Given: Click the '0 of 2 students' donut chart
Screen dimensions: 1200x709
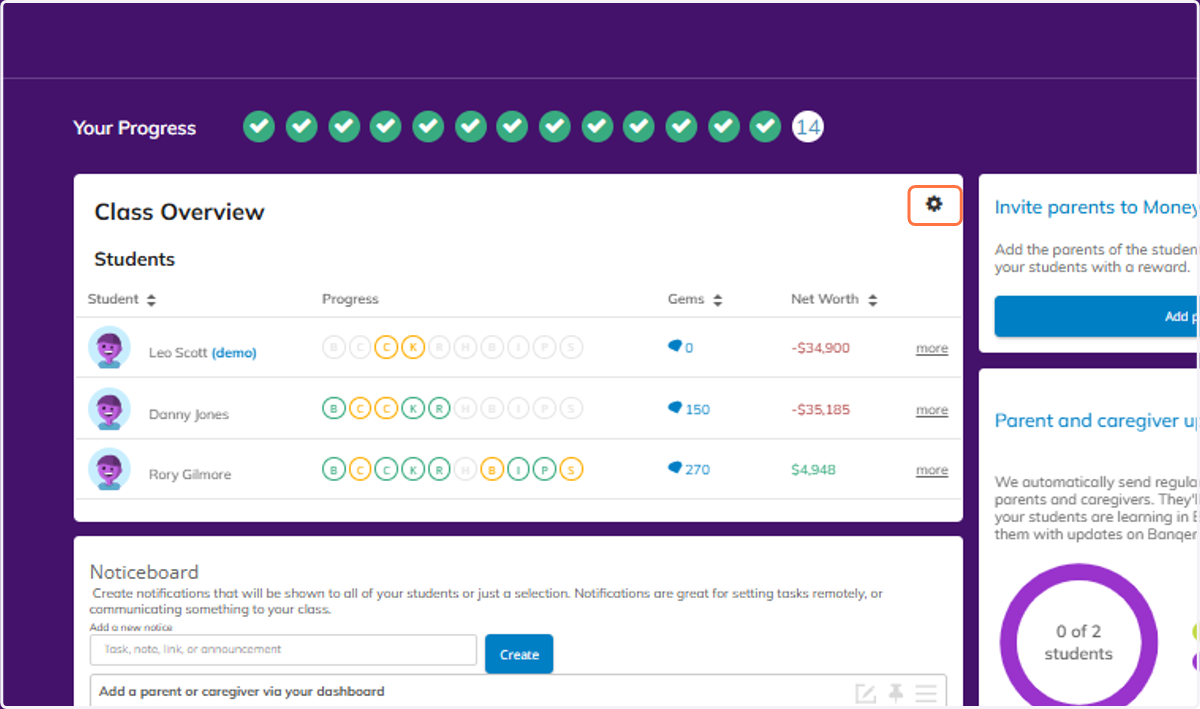Looking at the screenshot, I should 1078,640.
